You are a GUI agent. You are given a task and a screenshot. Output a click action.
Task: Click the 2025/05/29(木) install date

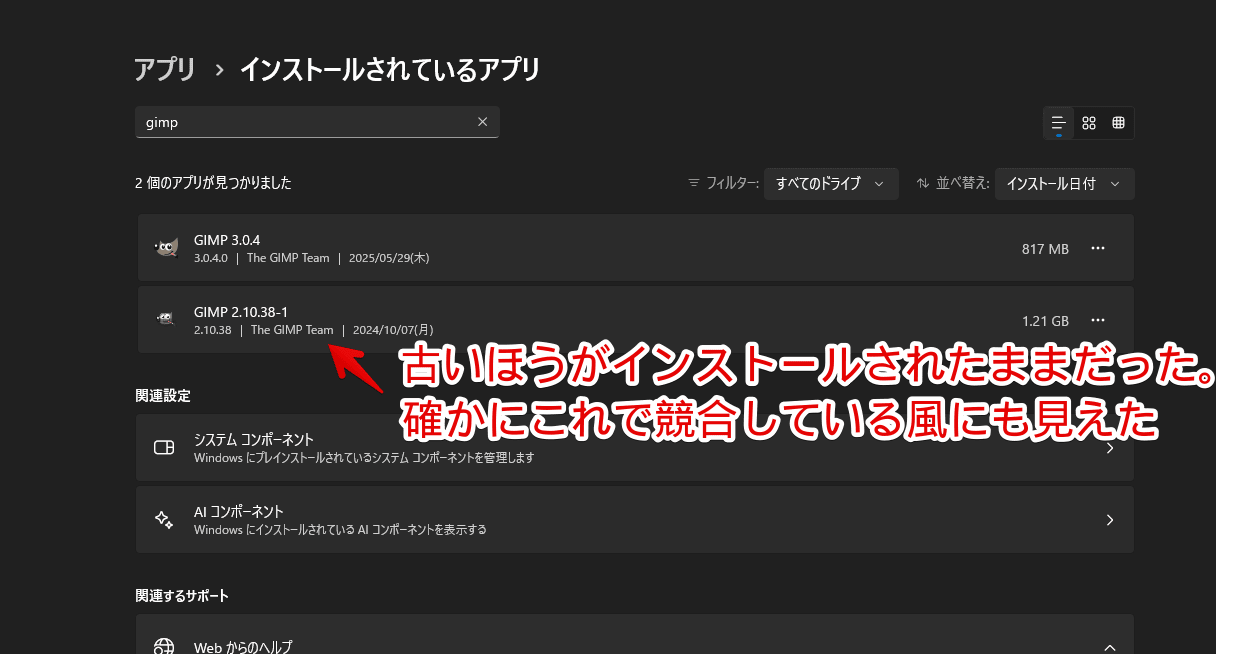coord(389,258)
